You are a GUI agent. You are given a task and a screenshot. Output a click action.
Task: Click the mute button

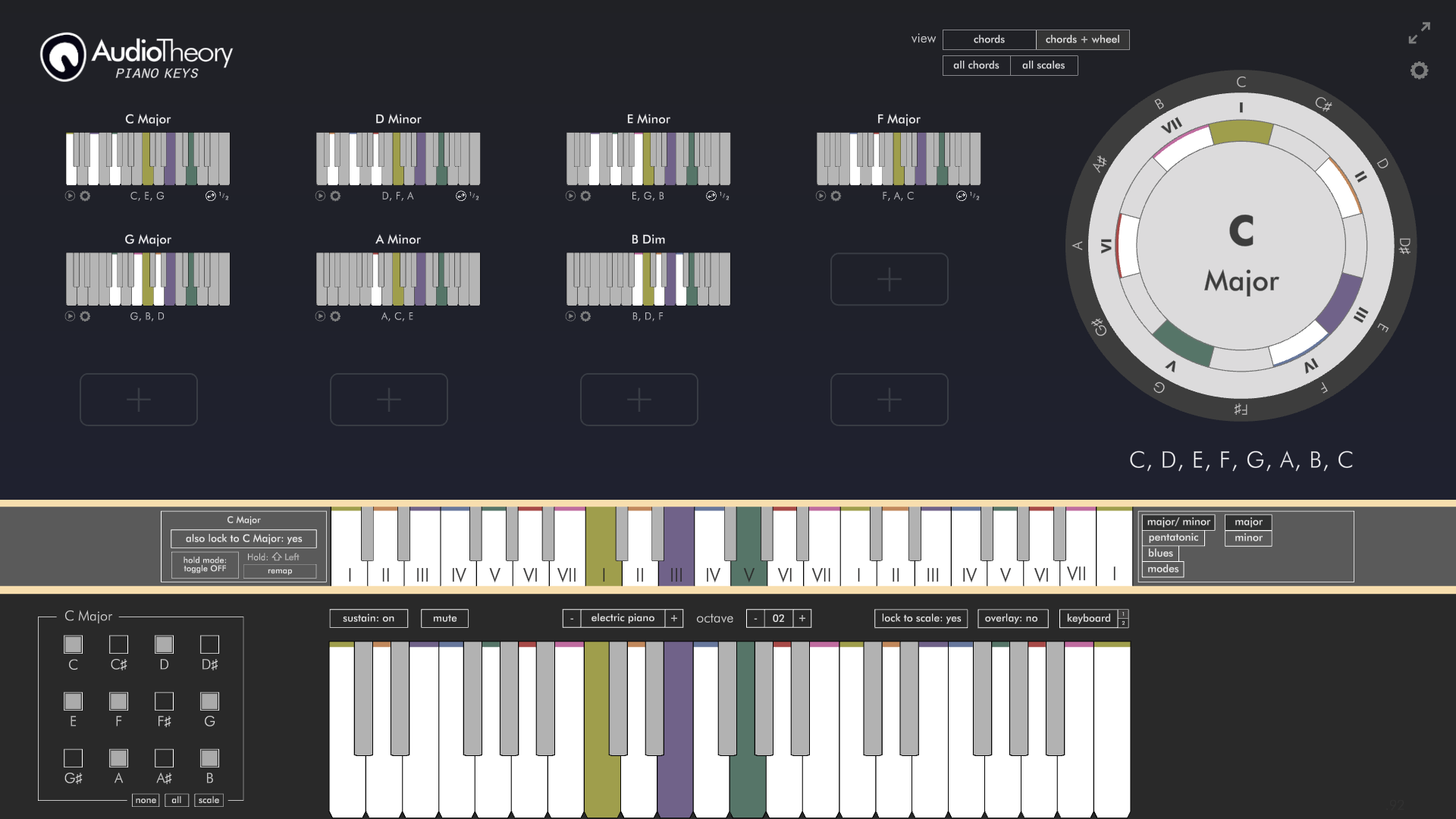click(444, 618)
